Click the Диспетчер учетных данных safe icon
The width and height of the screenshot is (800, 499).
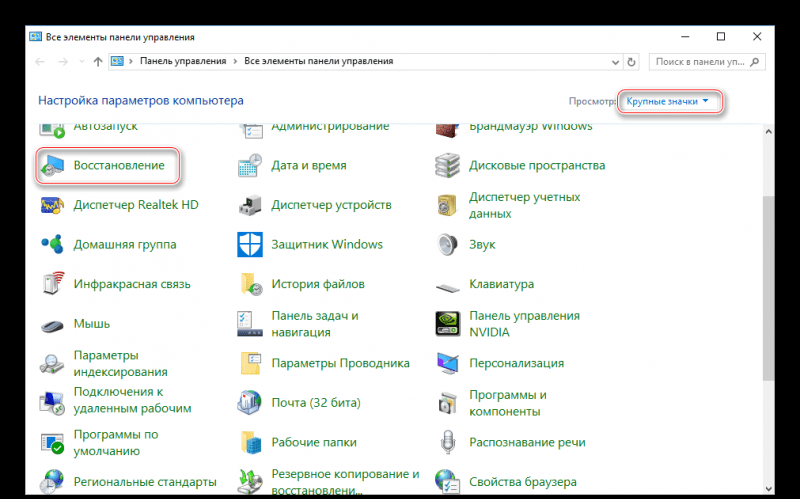point(447,205)
